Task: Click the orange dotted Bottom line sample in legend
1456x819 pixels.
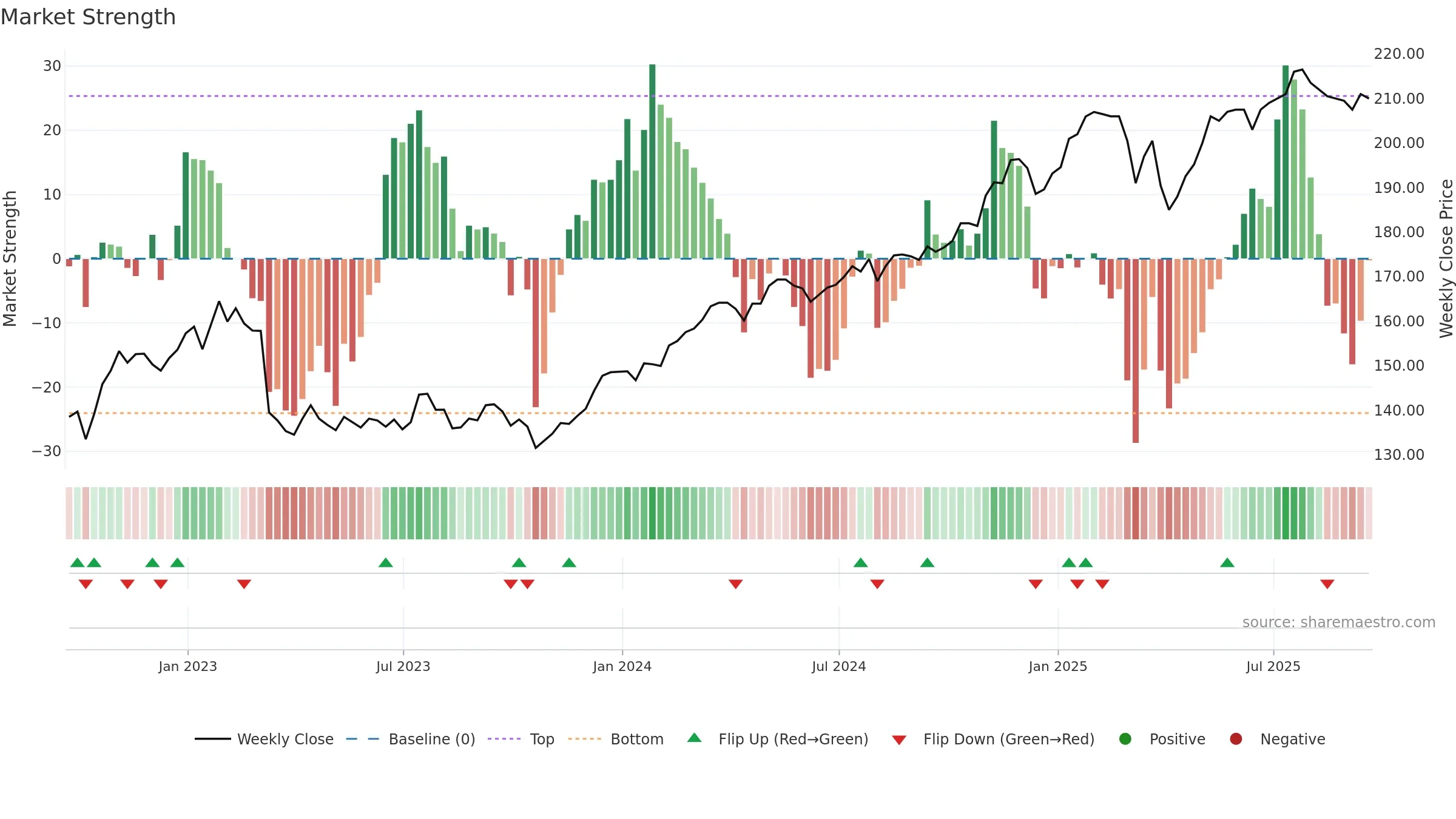Action: click(585, 739)
